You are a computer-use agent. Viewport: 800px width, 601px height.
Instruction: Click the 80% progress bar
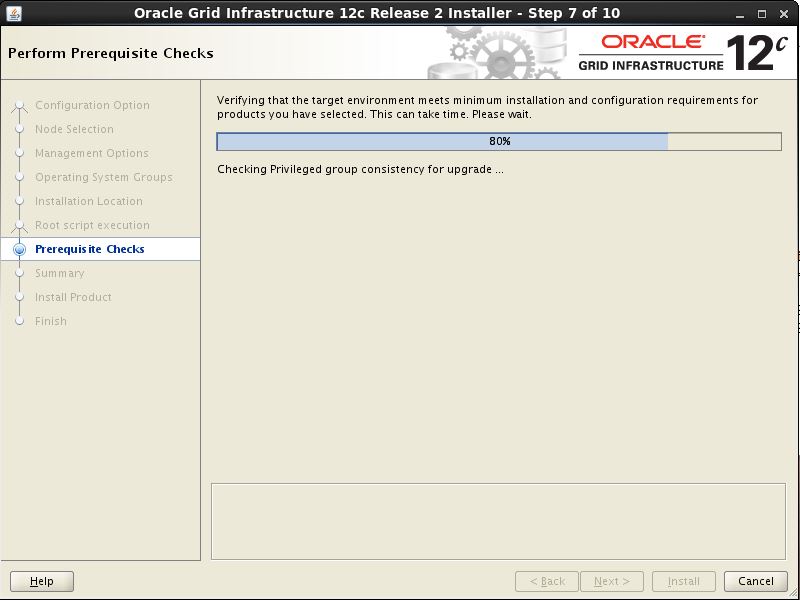point(499,141)
